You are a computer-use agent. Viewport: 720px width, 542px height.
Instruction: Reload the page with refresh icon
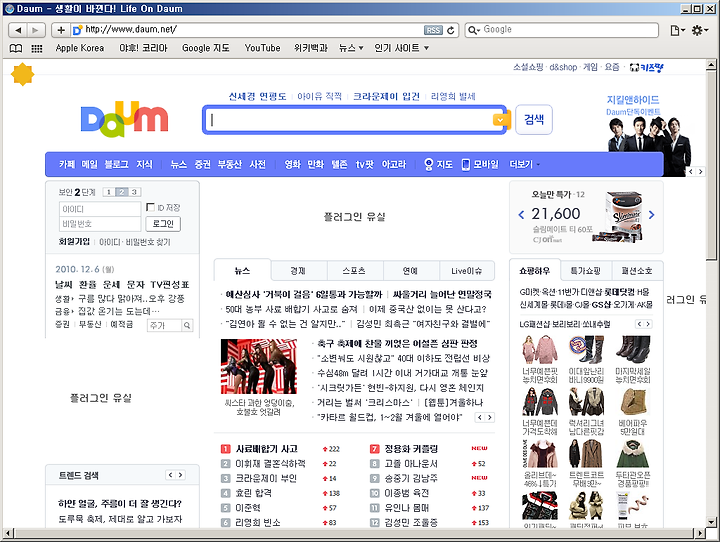point(451,30)
